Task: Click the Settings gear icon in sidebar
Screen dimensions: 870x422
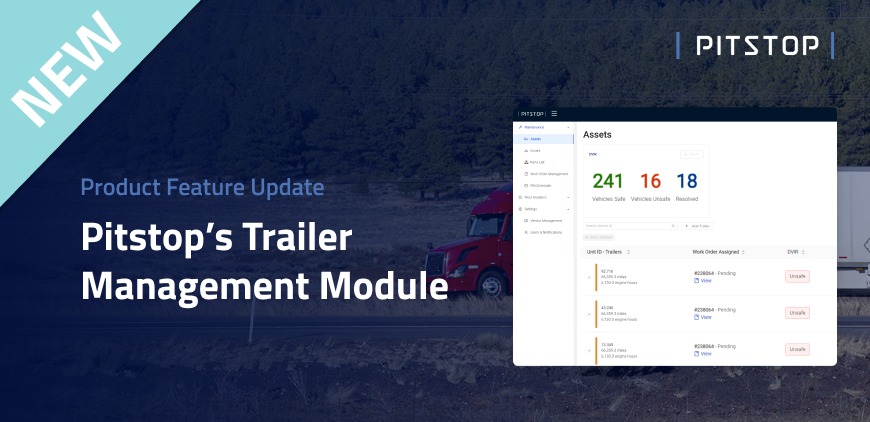Action: click(x=520, y=209)
